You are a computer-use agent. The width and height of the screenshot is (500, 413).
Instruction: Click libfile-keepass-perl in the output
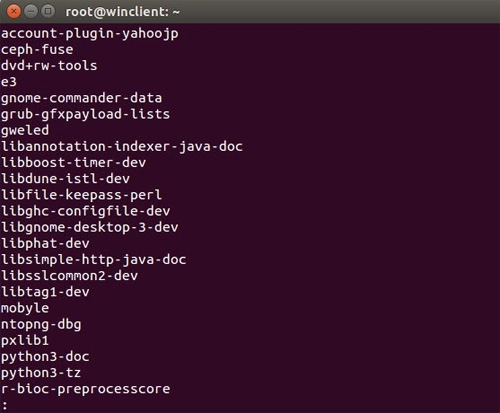coord(82,195)
